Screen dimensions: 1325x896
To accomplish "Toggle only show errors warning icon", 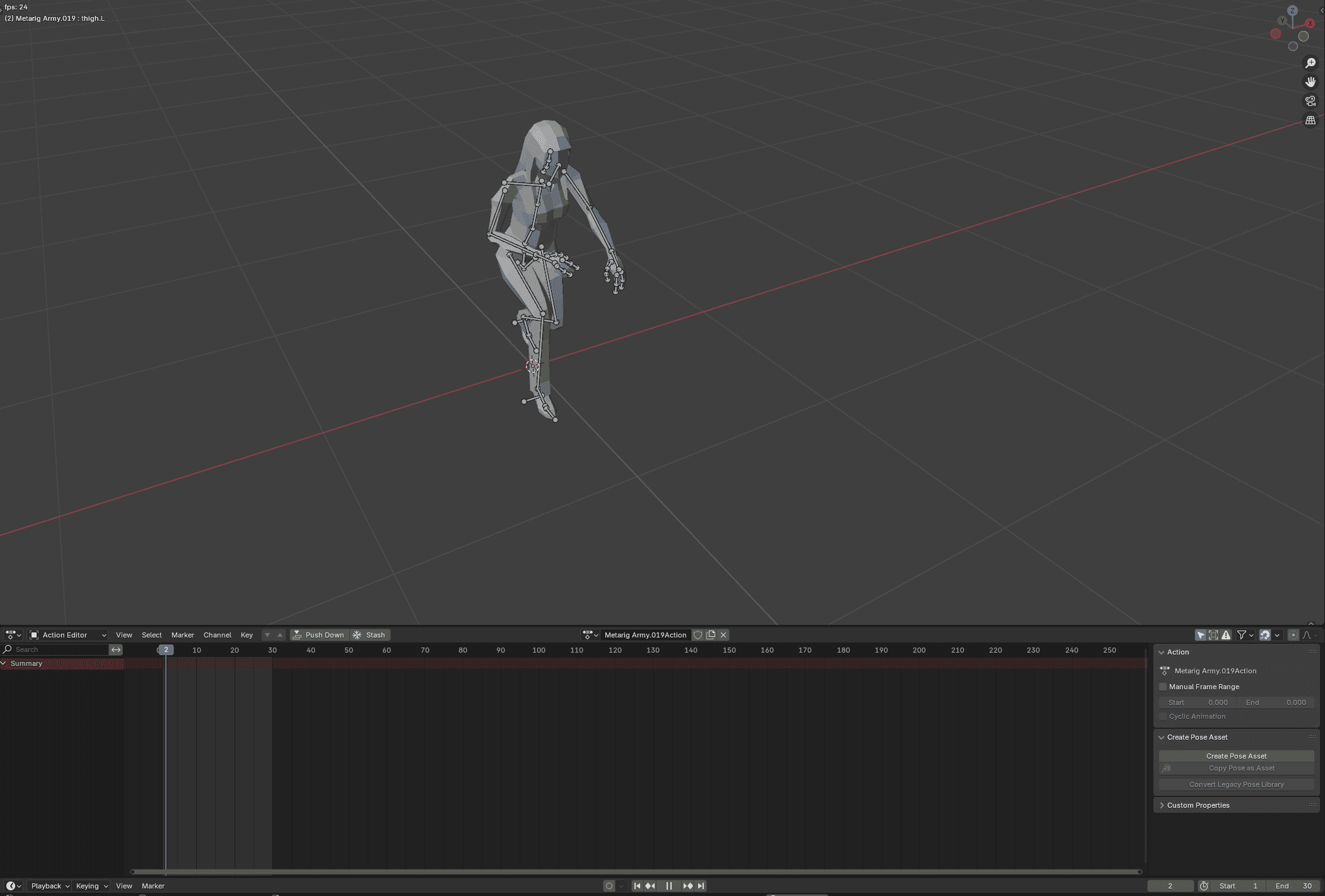I will point(1226,635).
